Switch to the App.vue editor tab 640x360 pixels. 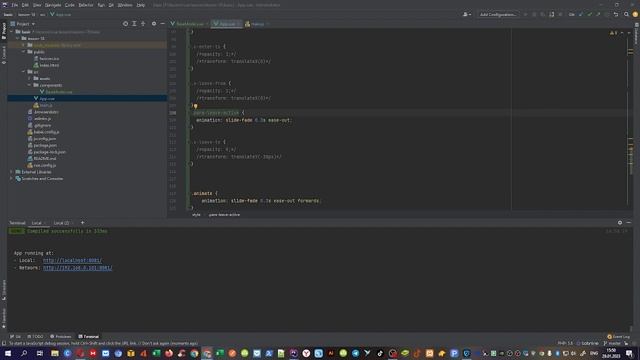[x=227, y=24]
